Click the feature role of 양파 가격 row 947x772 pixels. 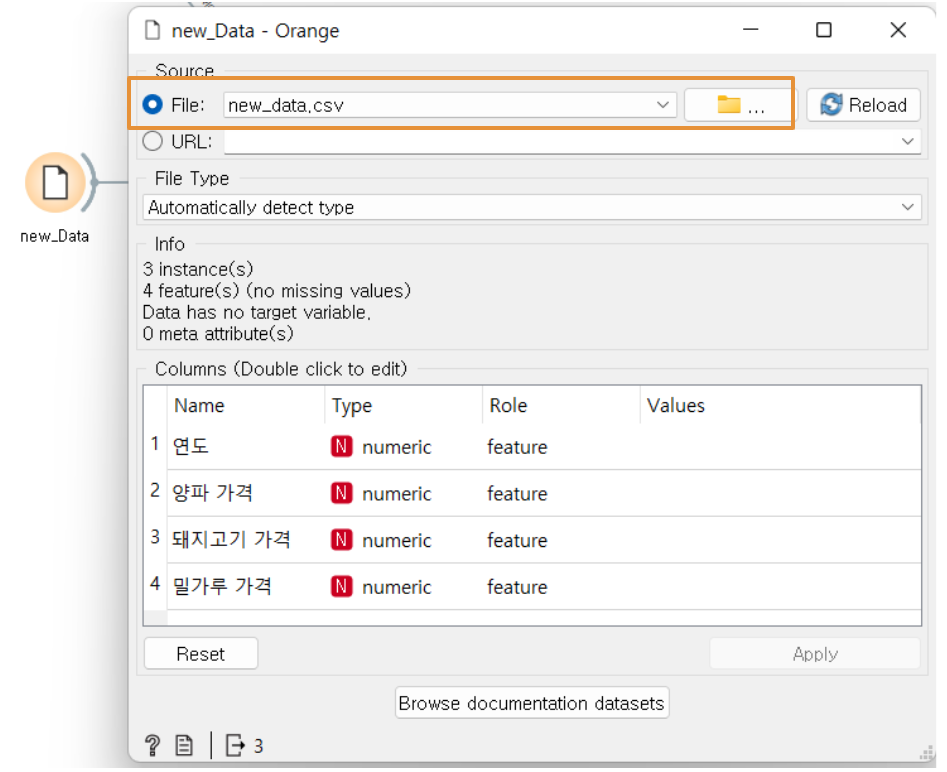(x=517, y=494)
